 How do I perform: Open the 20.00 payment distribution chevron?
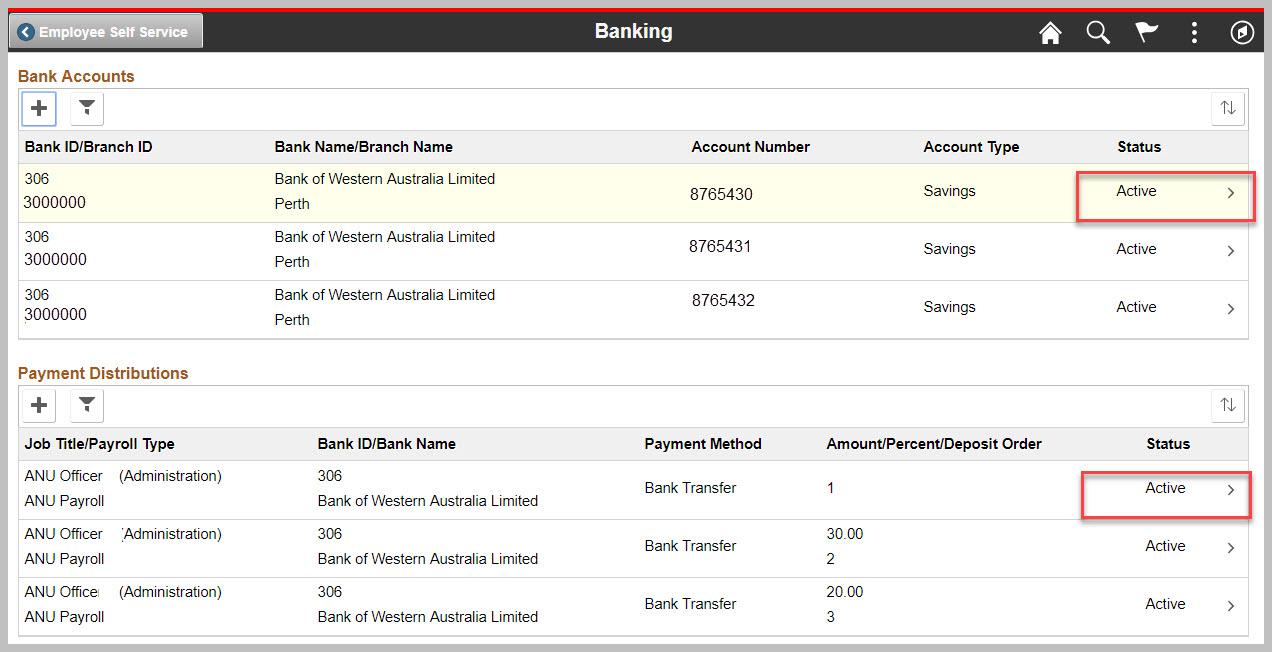click(x=1231, y=606)
